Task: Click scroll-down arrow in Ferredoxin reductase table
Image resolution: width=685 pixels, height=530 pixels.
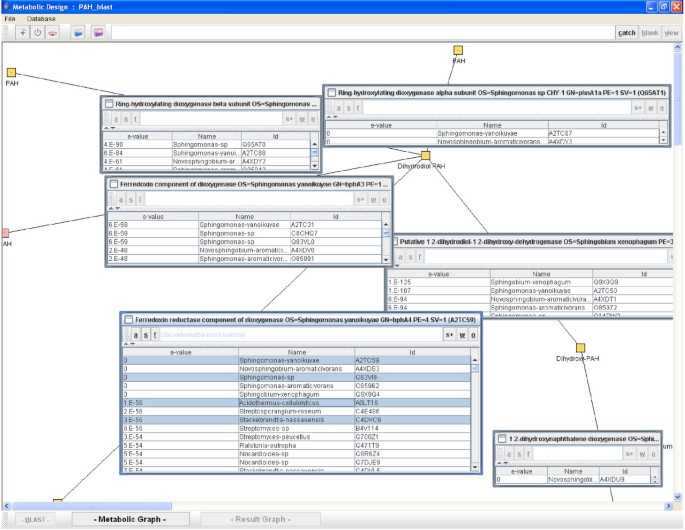Action: [475, 467]
